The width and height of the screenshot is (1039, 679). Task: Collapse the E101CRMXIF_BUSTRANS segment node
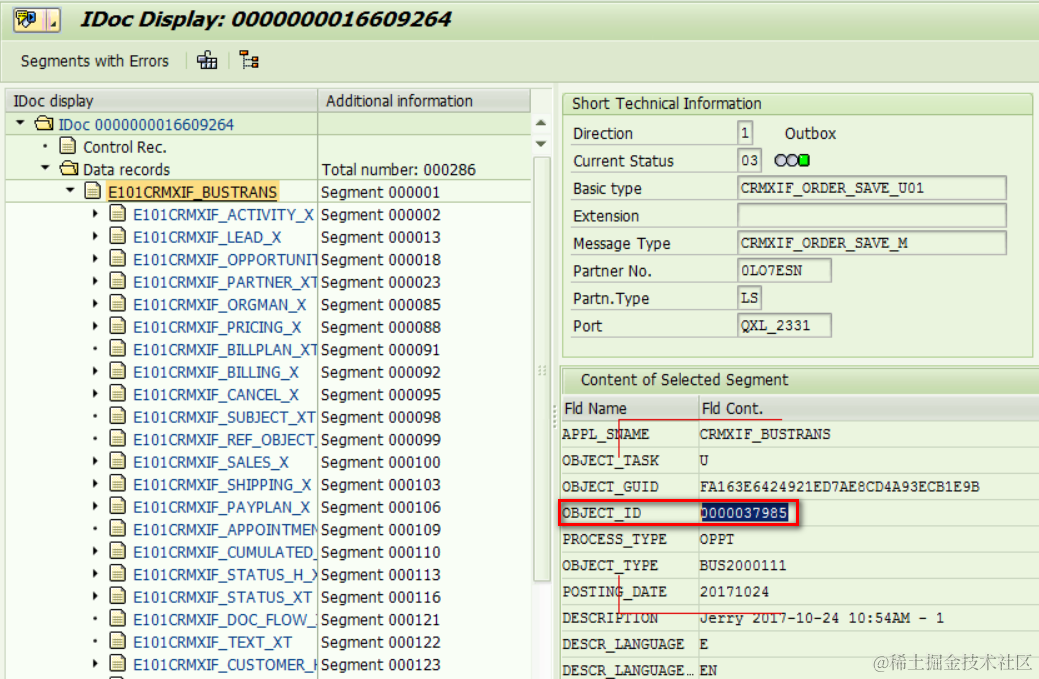(70, 191)
